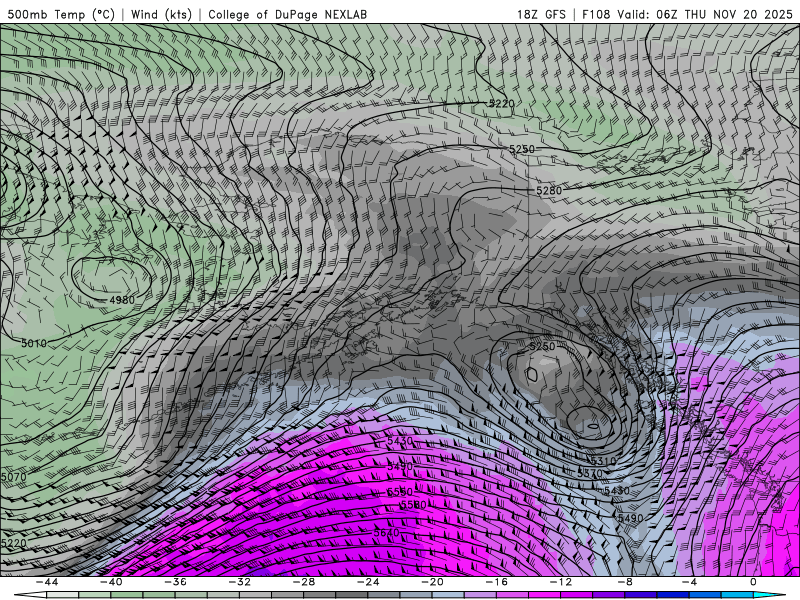Click the 5370 height contour label
800x600 pixels.
[x=590, y=473]
